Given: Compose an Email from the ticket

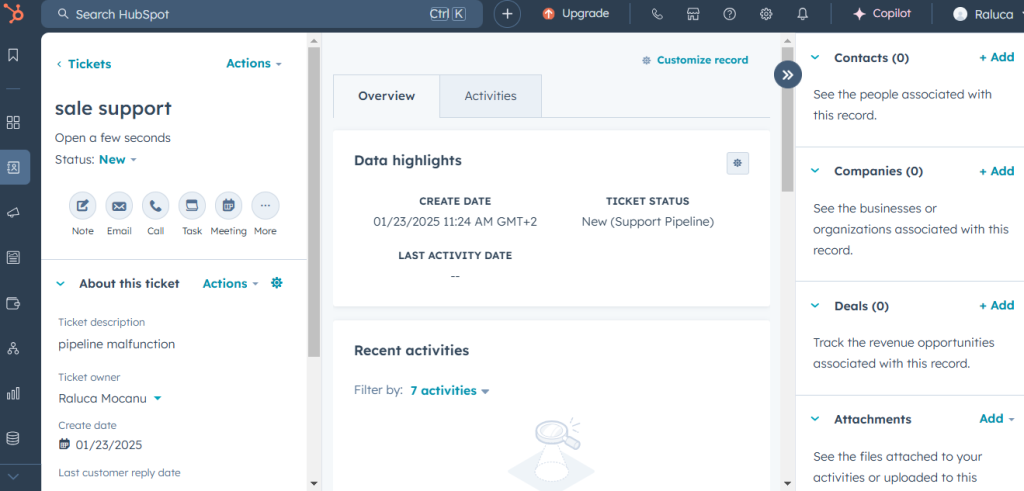Looking at the screenshot, I should [x=119, y=206].
